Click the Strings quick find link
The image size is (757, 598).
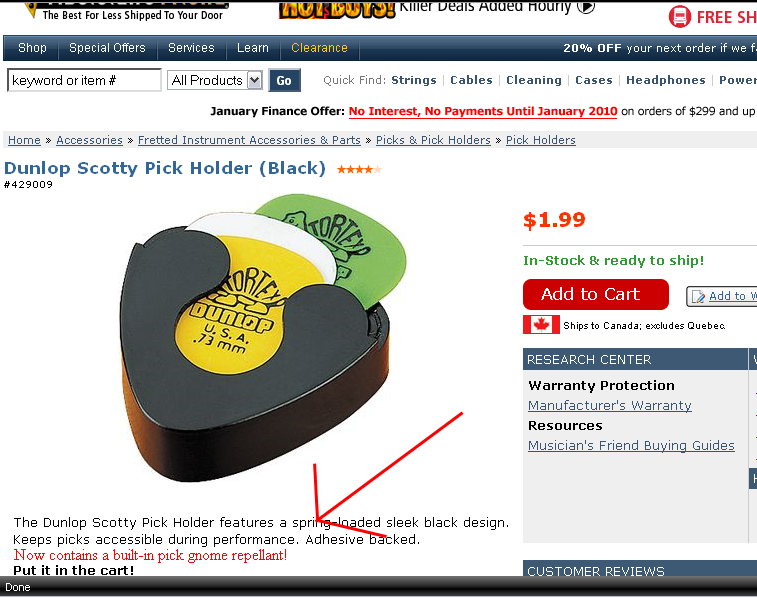point(414,80)
